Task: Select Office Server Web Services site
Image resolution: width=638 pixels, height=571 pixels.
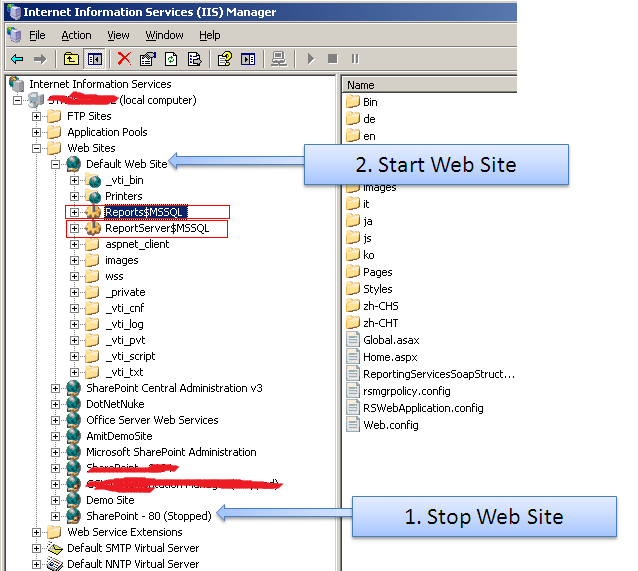Action: [152, 420]
